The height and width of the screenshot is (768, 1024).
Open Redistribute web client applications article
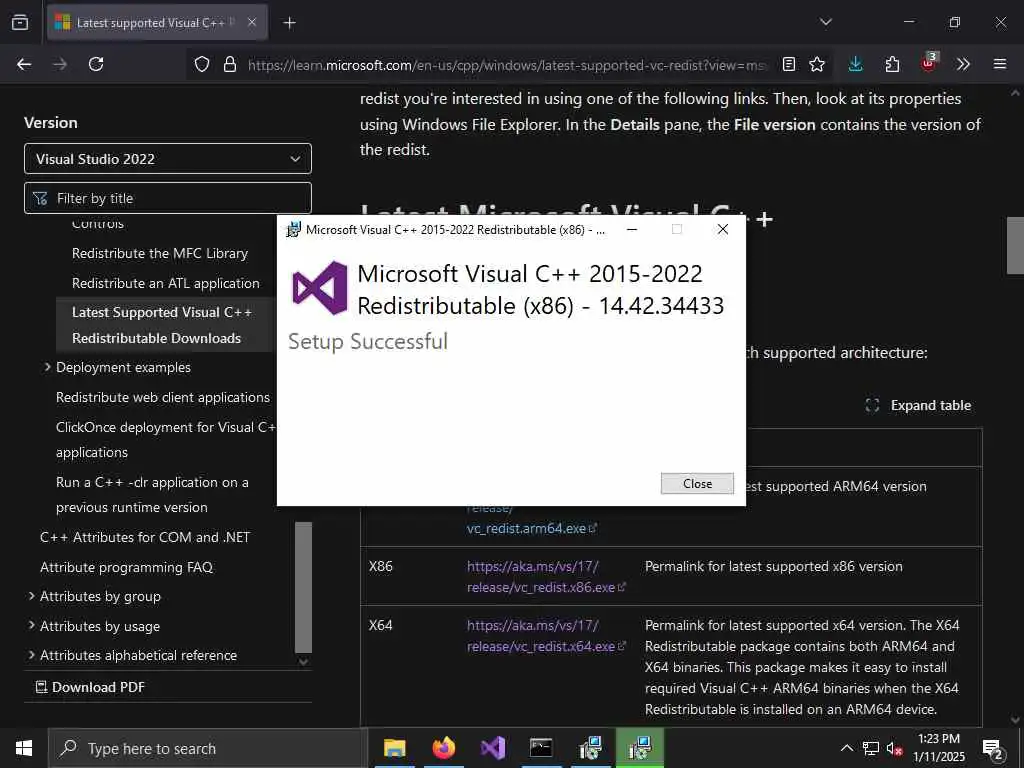(x=163, y=397)
